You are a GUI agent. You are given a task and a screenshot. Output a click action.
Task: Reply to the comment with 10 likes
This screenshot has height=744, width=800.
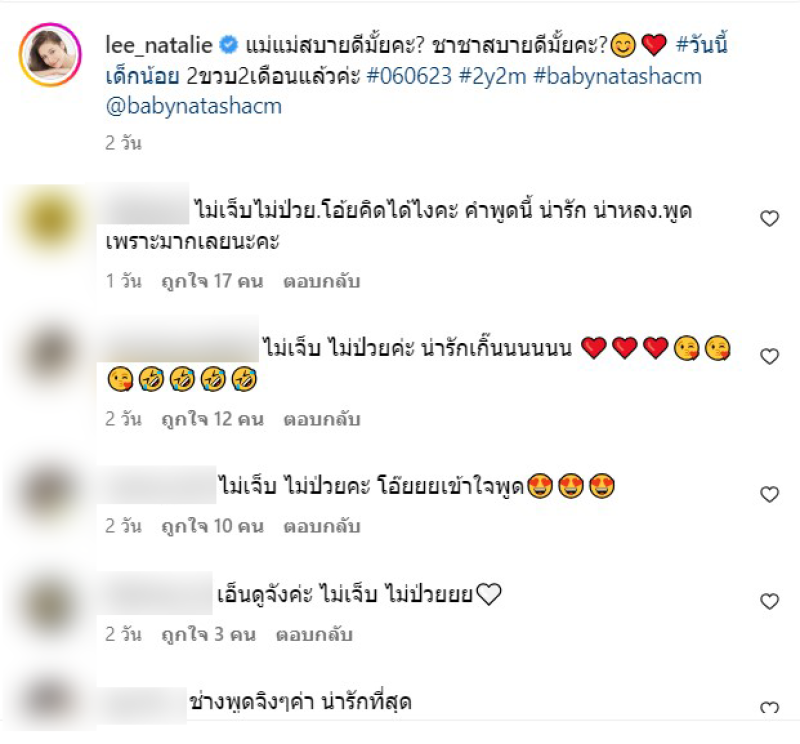tap(322, 526)
